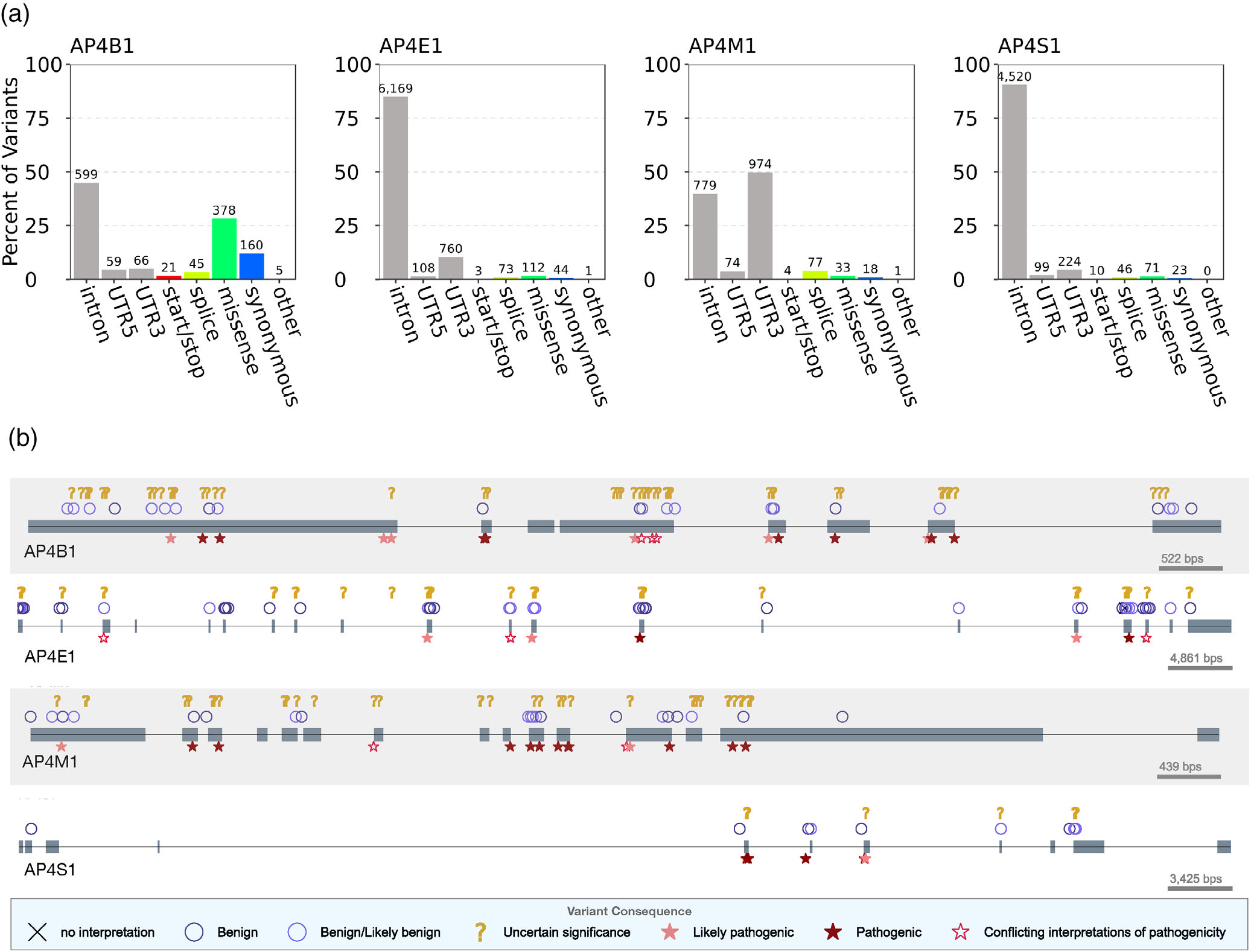Click the Likely pathogenic pink star legend icon
Screen dimensions: 1251x952
pos(669,932)
